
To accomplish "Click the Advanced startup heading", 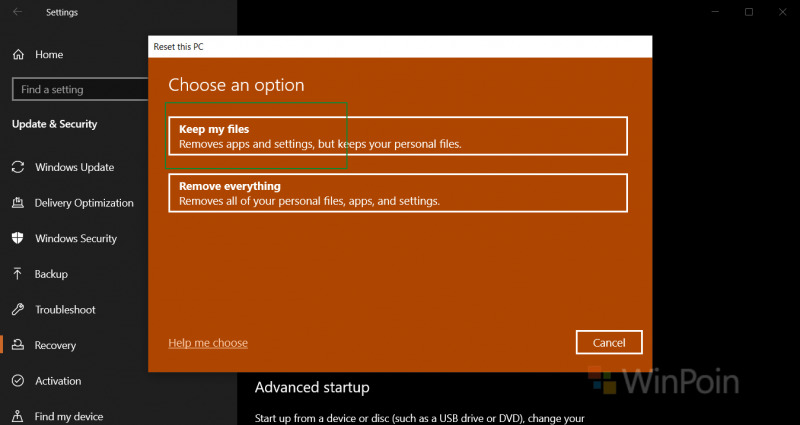I will (x=312, y=387).
